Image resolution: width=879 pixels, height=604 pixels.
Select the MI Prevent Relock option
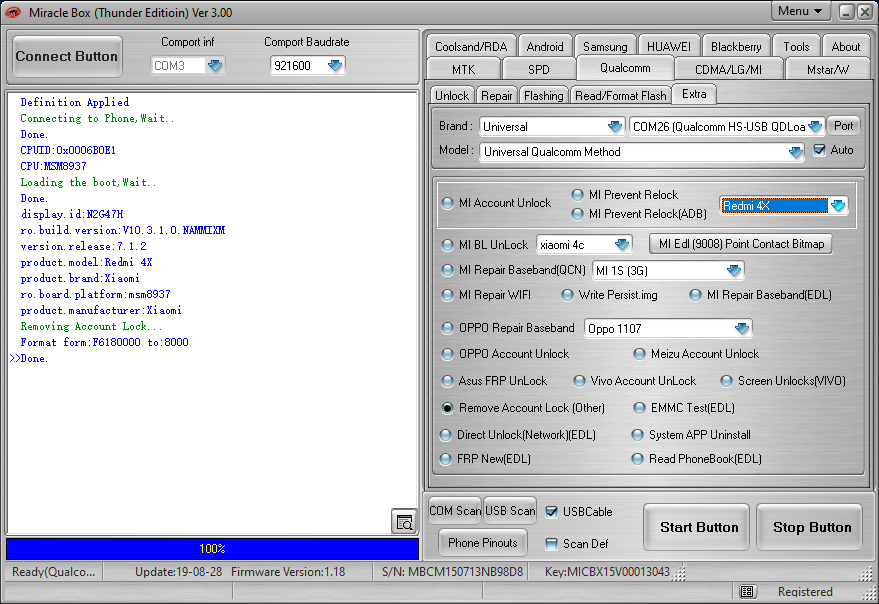point(577,195)
